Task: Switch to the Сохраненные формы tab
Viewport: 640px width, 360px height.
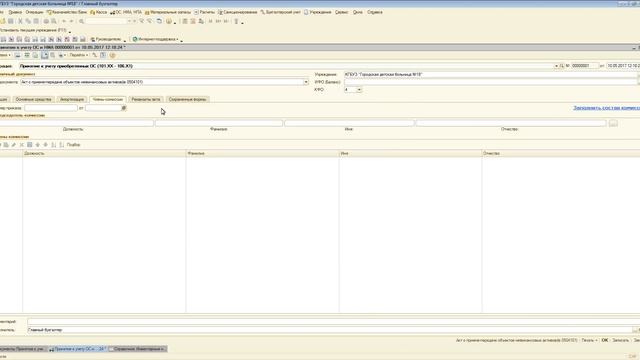Action: 187,100
